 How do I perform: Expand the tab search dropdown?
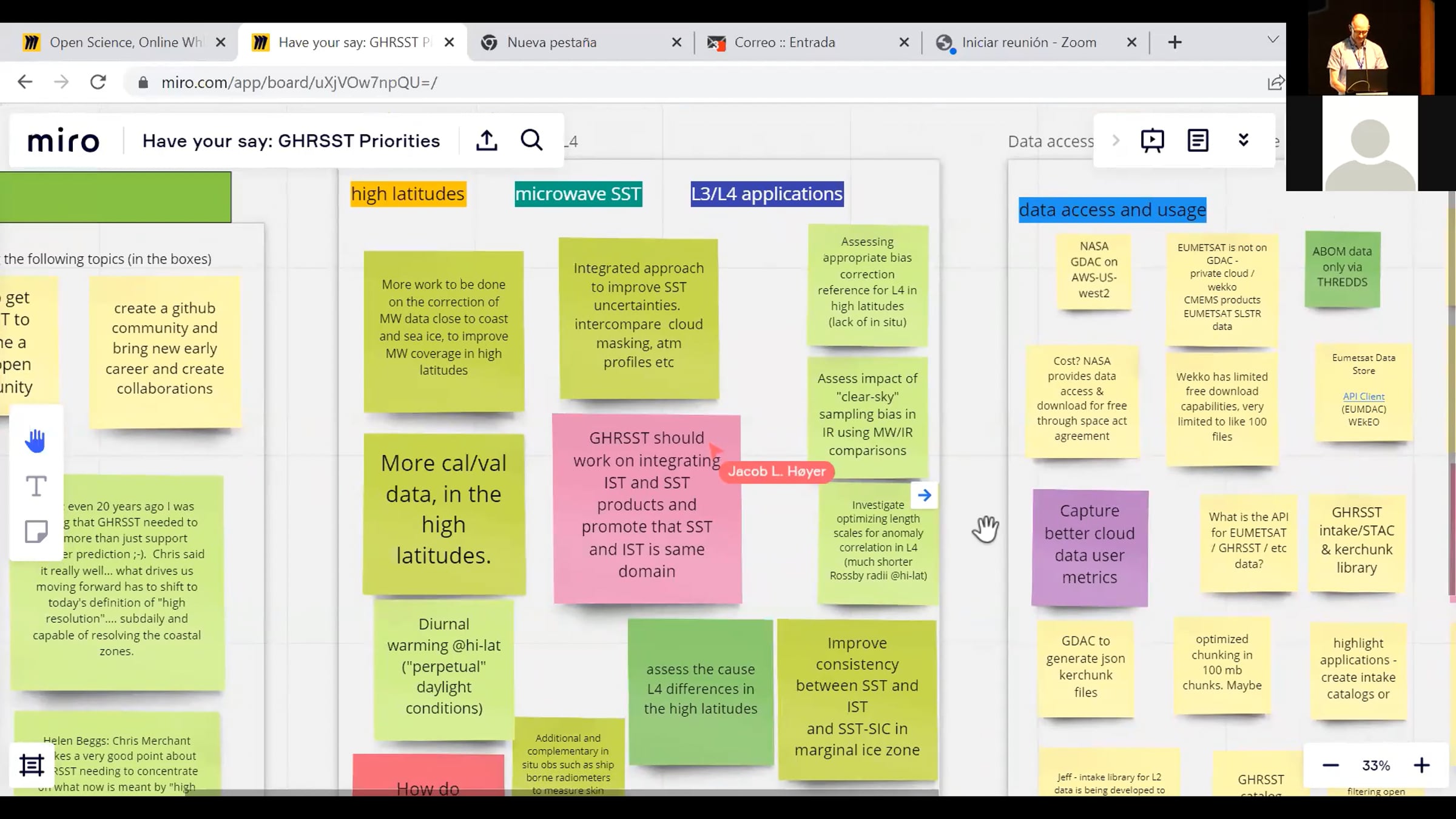click(1273, 40)
